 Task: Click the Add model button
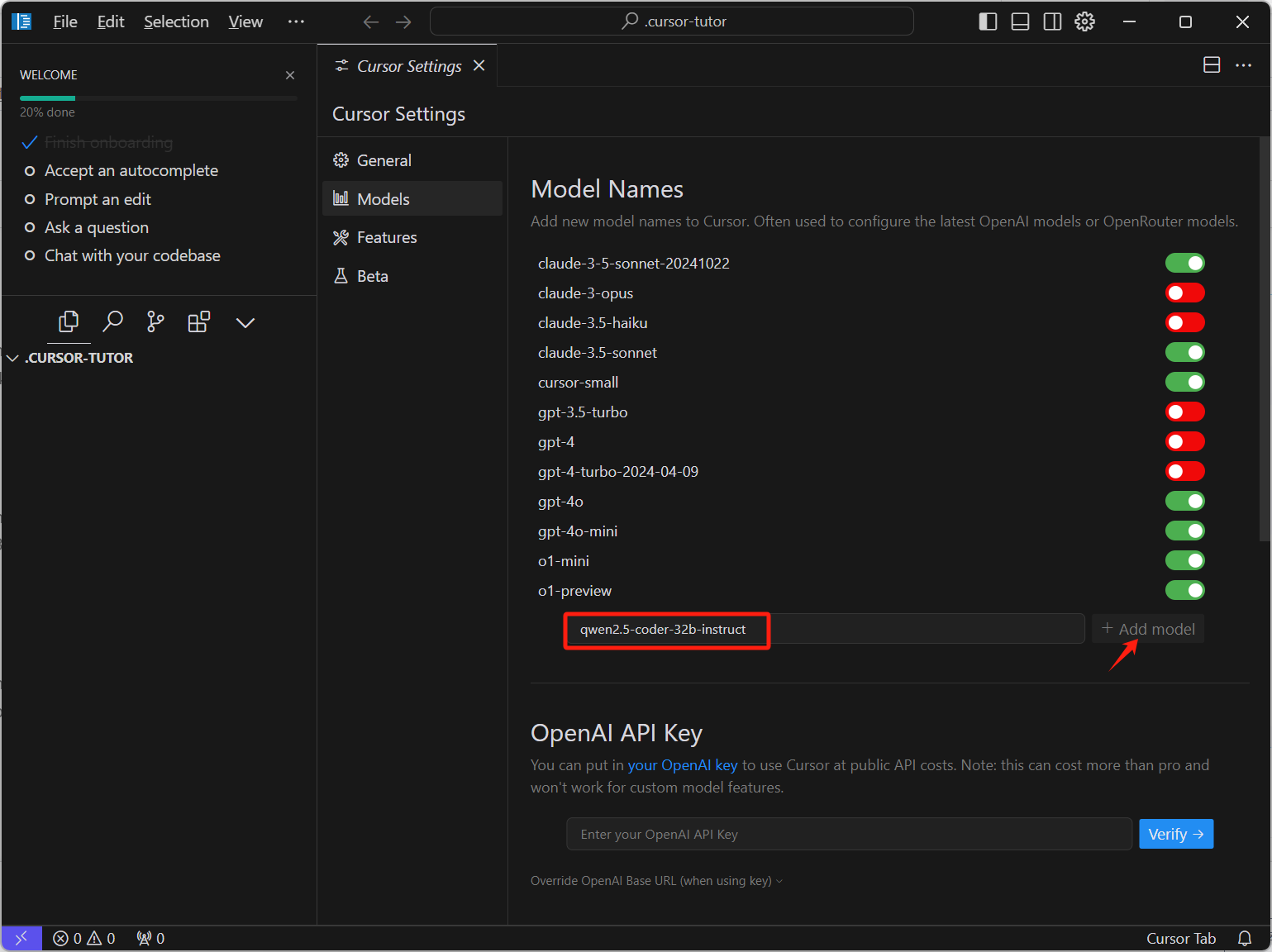coord(1148,629)
